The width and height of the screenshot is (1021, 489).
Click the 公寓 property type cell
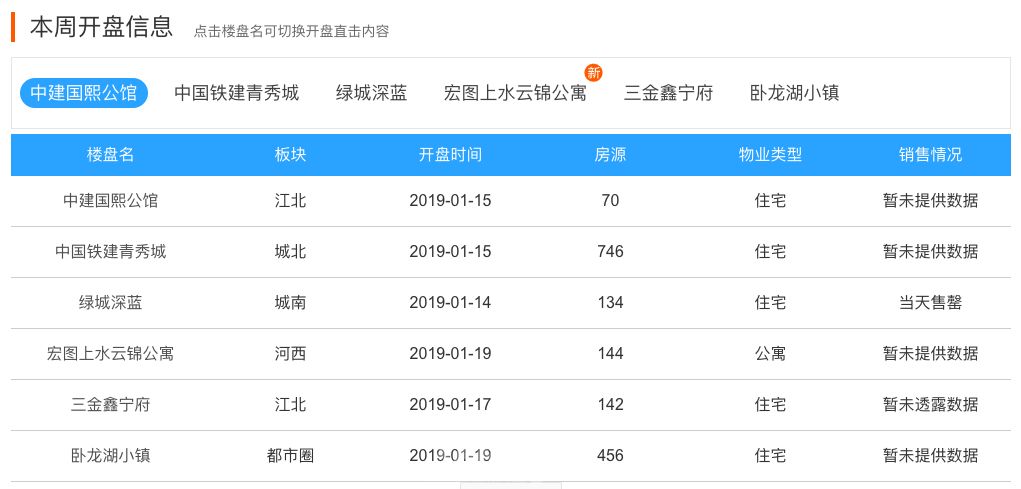(770, 354)
